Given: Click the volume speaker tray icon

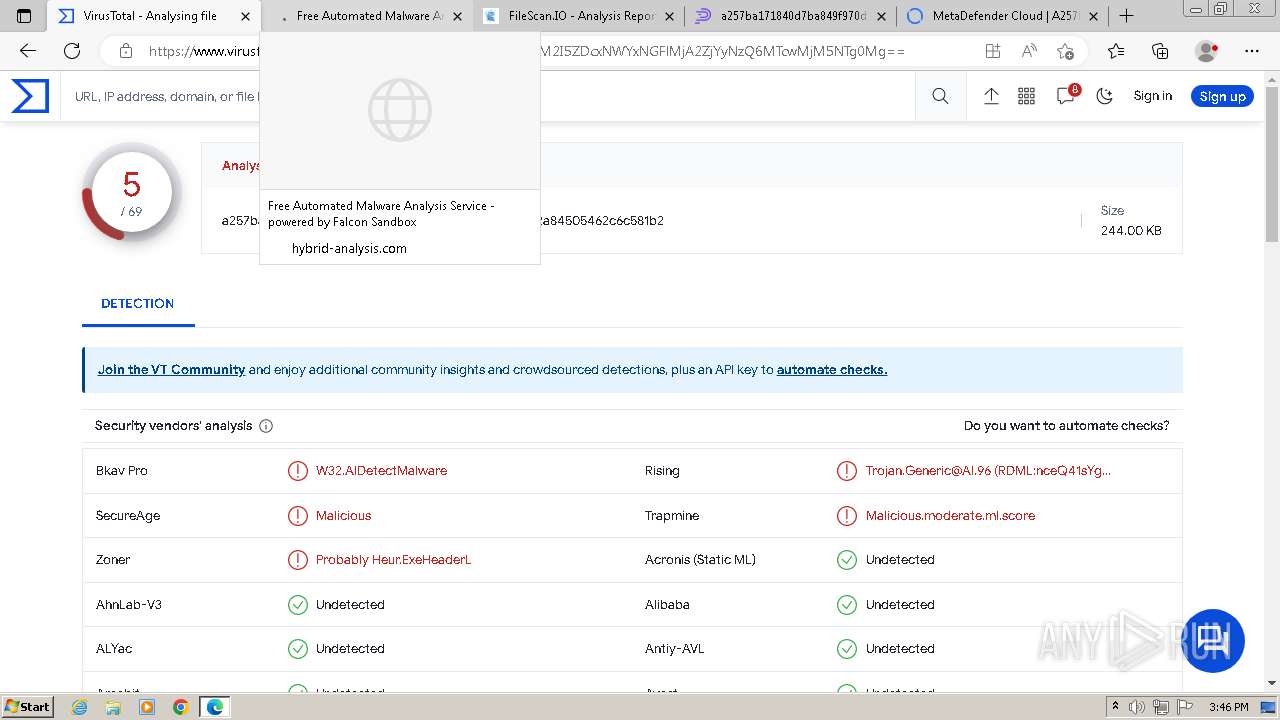Looking at the screenshot, I should pyautogui.click(x=1137, y=707).
